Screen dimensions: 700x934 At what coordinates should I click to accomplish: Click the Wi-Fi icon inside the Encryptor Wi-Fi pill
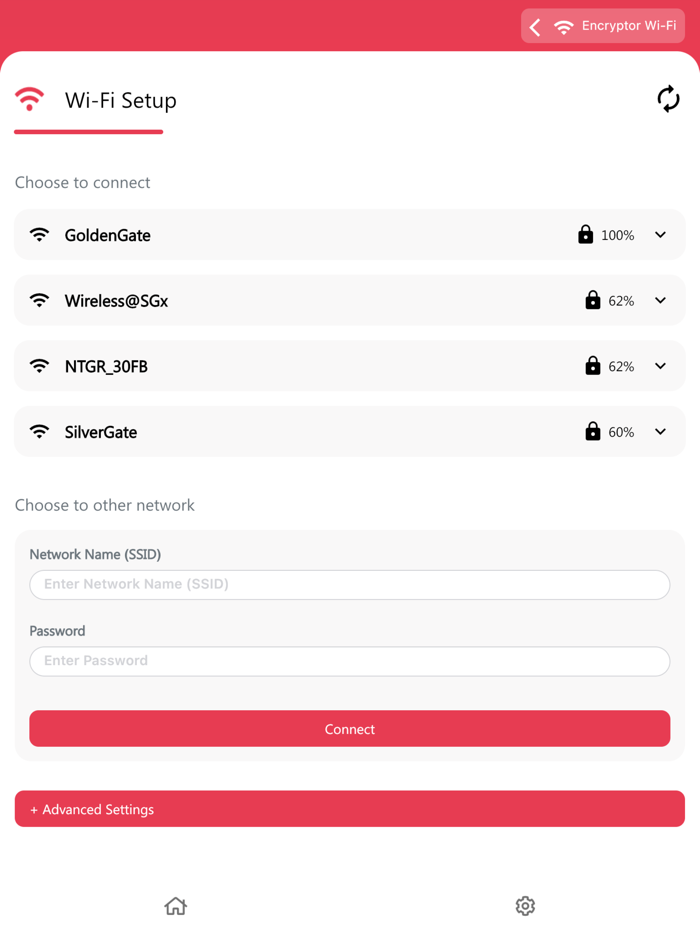[562, 26]
